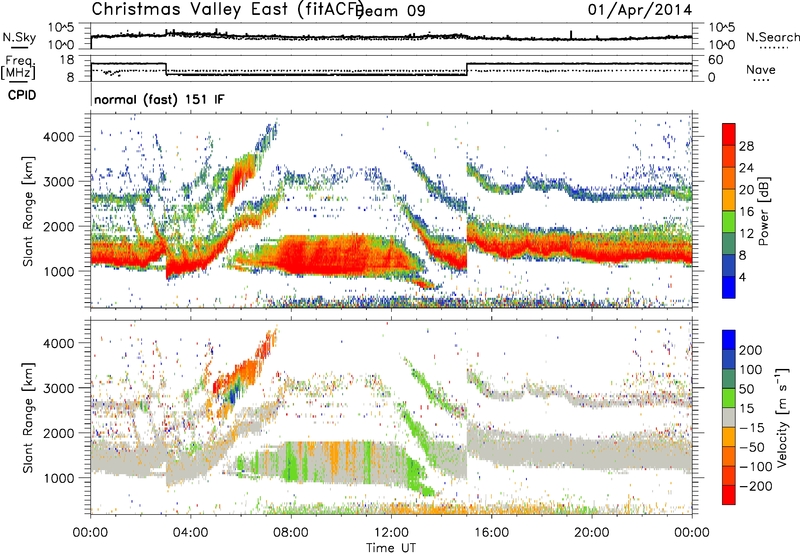
Task: Click the 'Slant Range [km]' label of the velocity panel
Action: [x=28, y=417]
